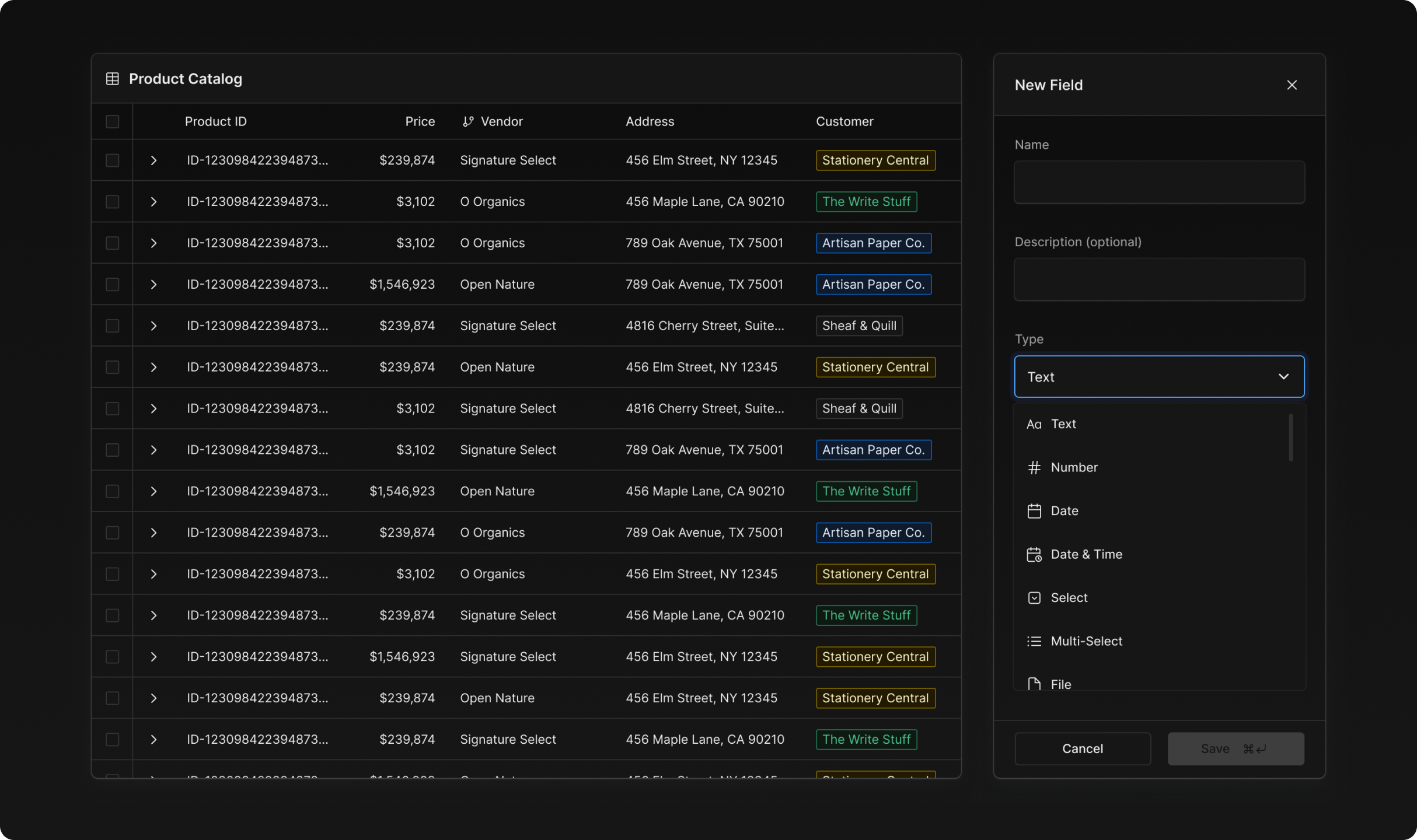
Task: Click the Text type Aa icon
Action: click(x=1034, y=424)
